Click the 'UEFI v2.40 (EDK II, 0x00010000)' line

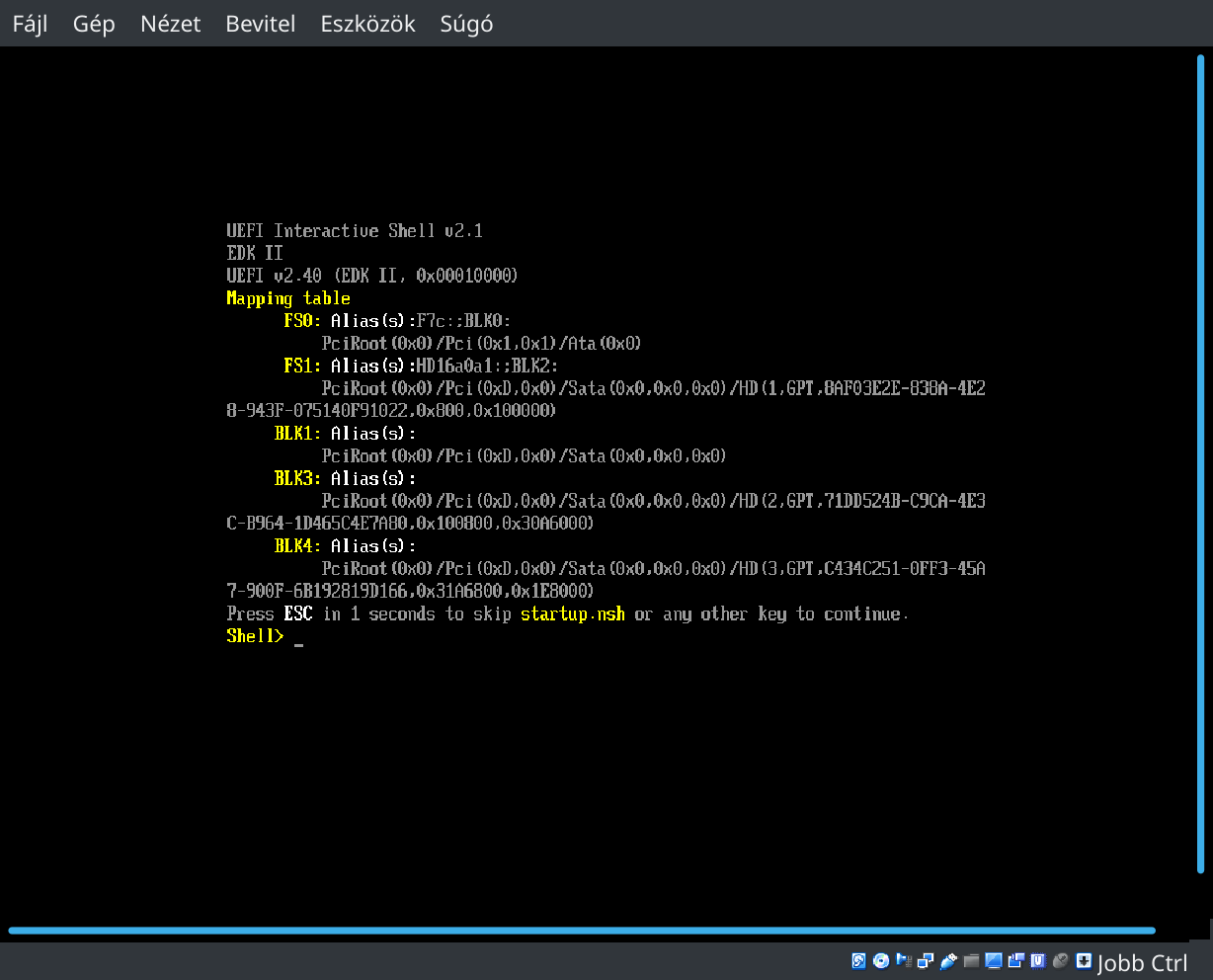click(x=372, y=276)
